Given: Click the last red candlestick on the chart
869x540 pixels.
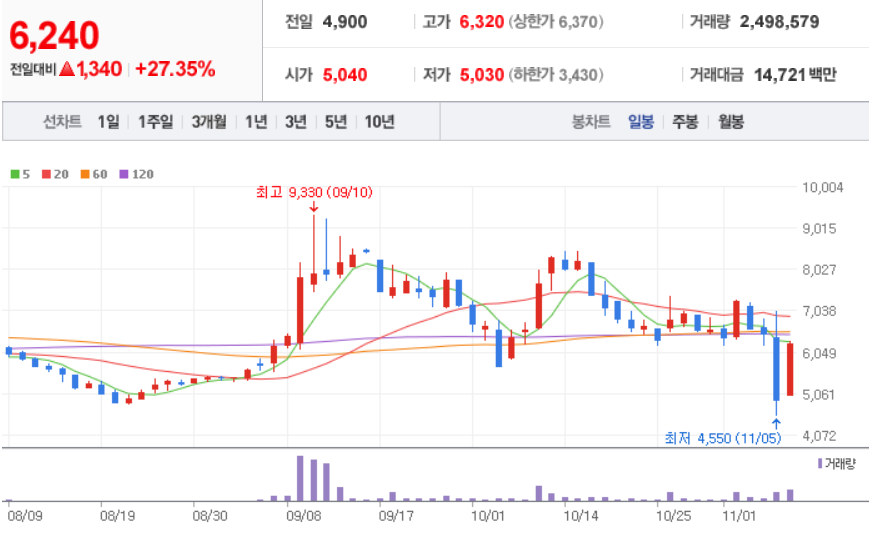Looking at the screenshot, I should point(790,369).
